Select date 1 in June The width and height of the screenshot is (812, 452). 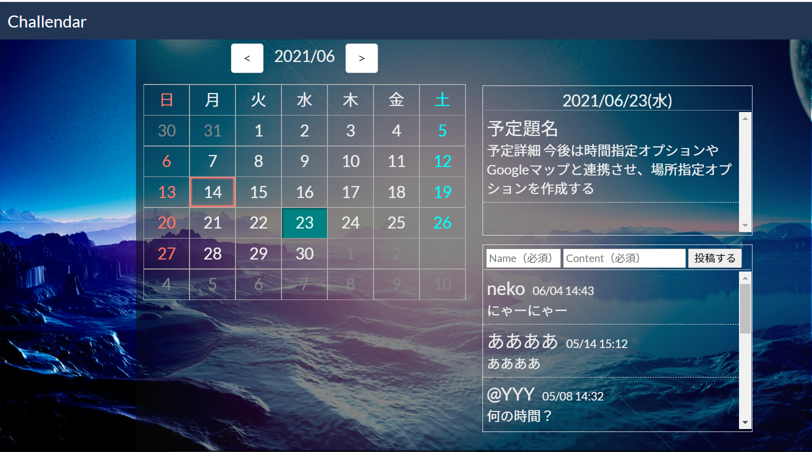point(258,130)
